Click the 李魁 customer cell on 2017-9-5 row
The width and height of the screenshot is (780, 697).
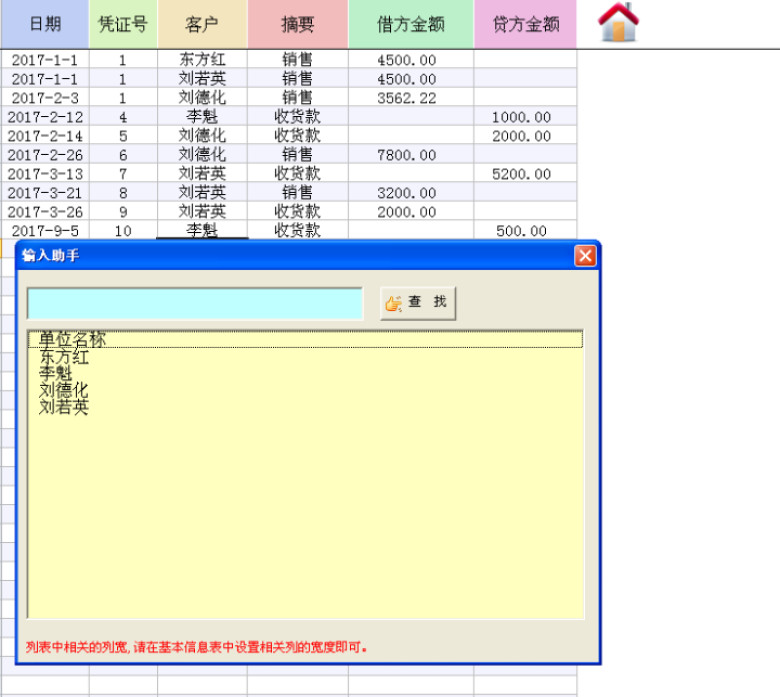202,230
